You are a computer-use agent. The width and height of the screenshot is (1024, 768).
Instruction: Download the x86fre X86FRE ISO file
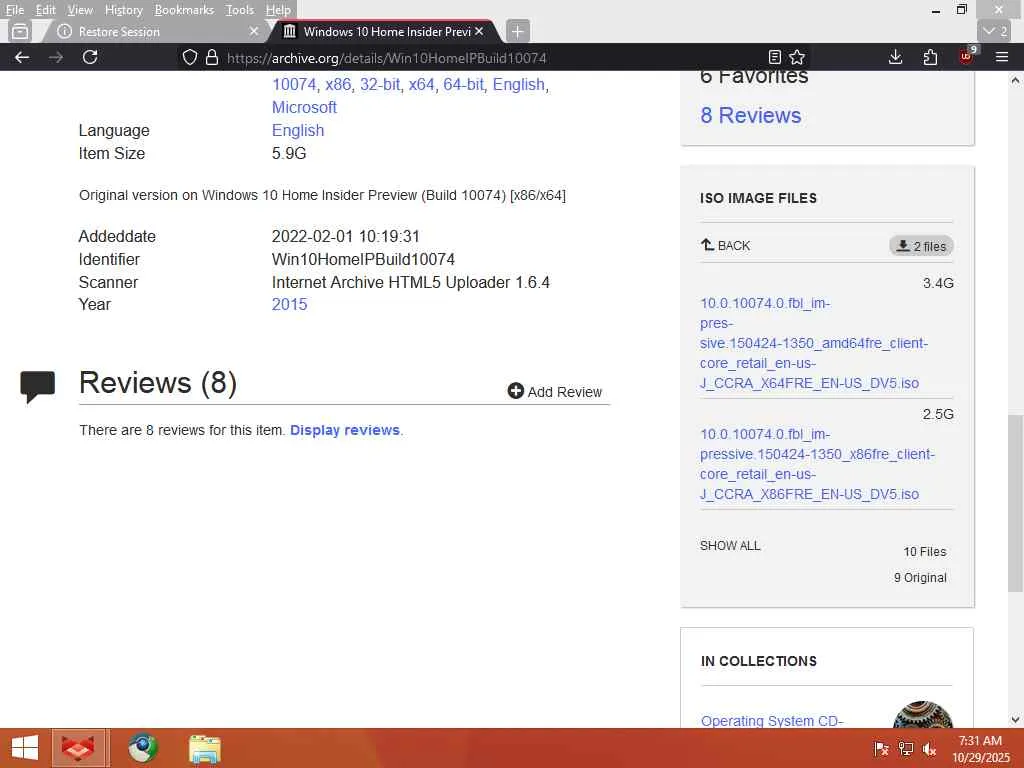pyautogui.click(x=817, y=464)
